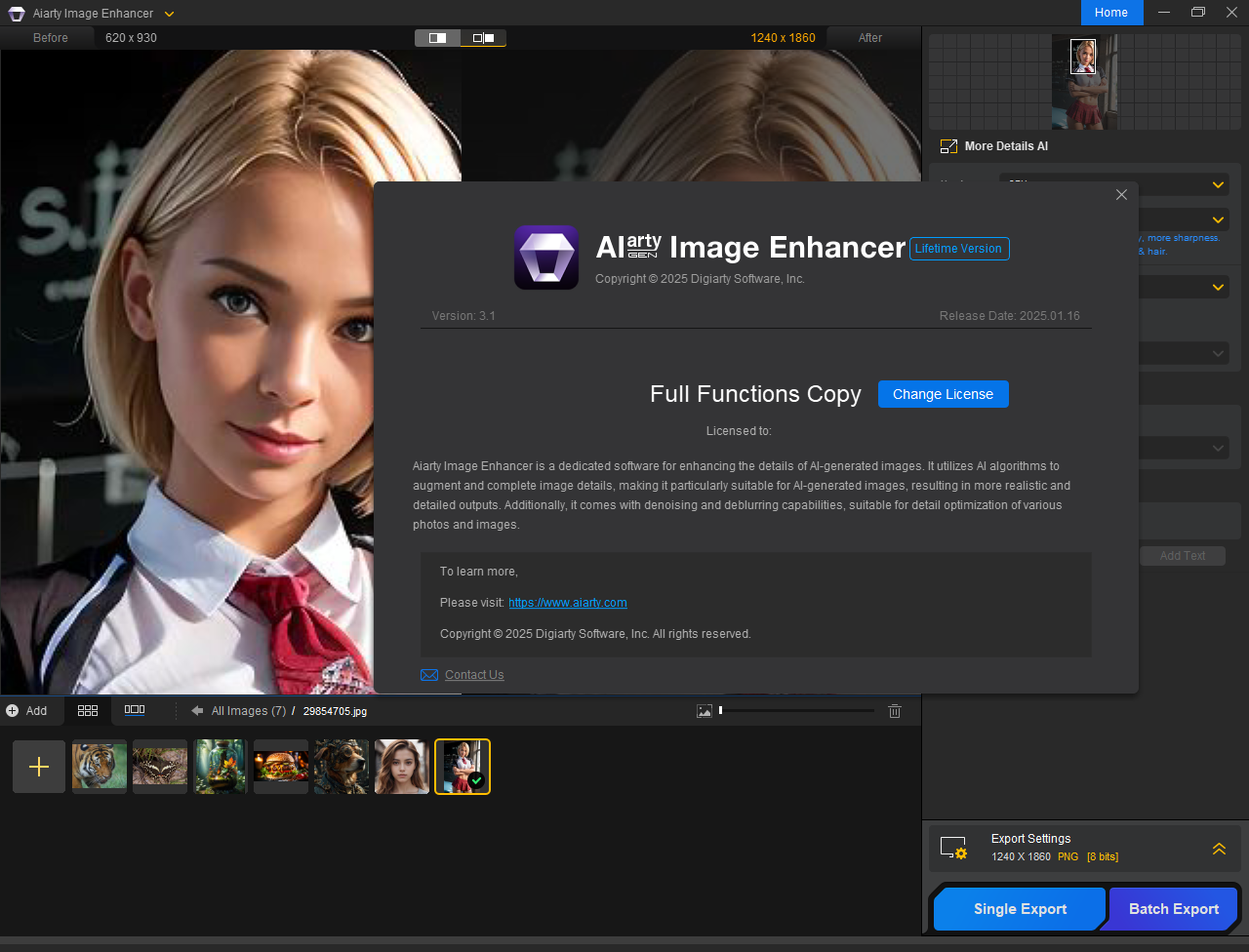The width and height of the screenshot is (1249, 952).
Task: Click the disabled Add Text button
Action: tap(1183, 556)
